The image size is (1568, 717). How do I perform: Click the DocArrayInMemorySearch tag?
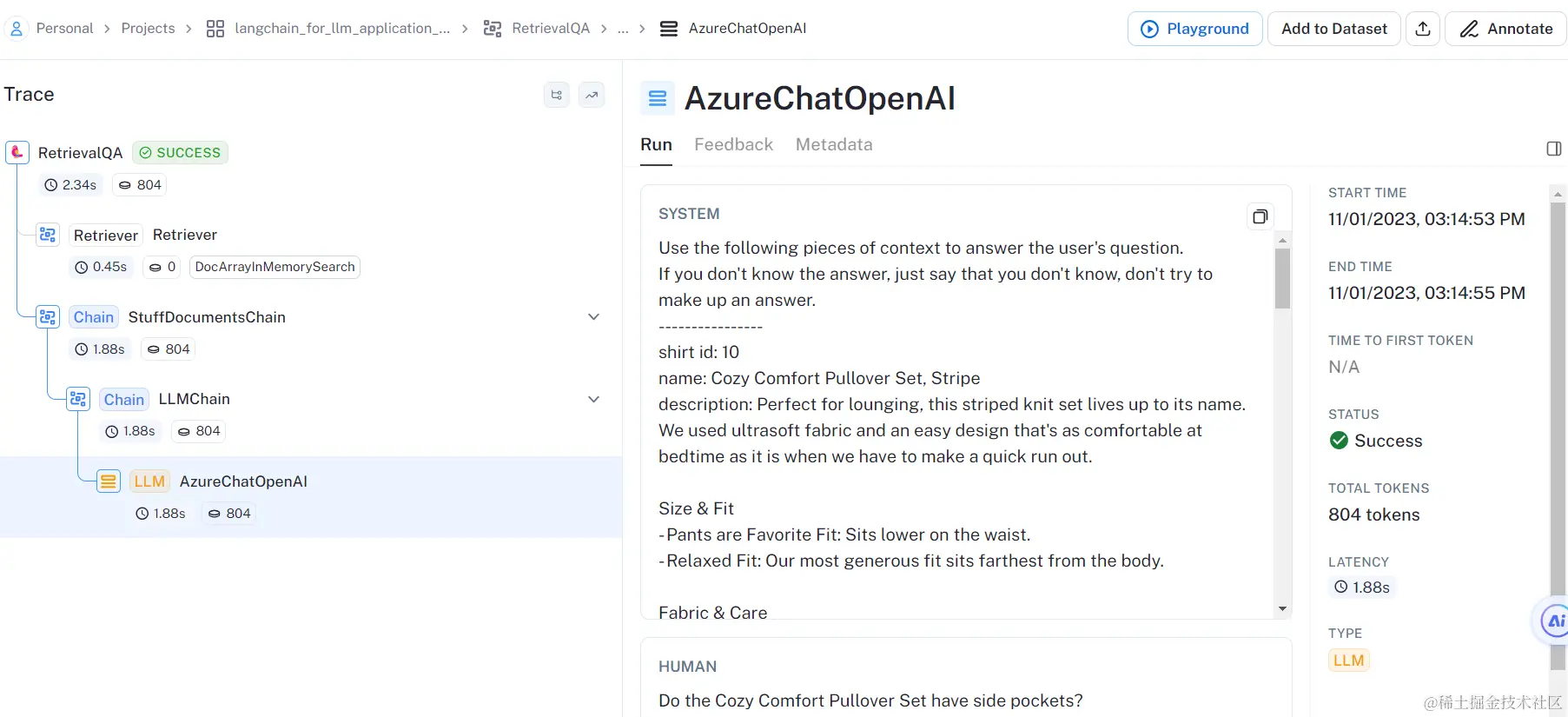pyautogui.click(x=275, y=267)
